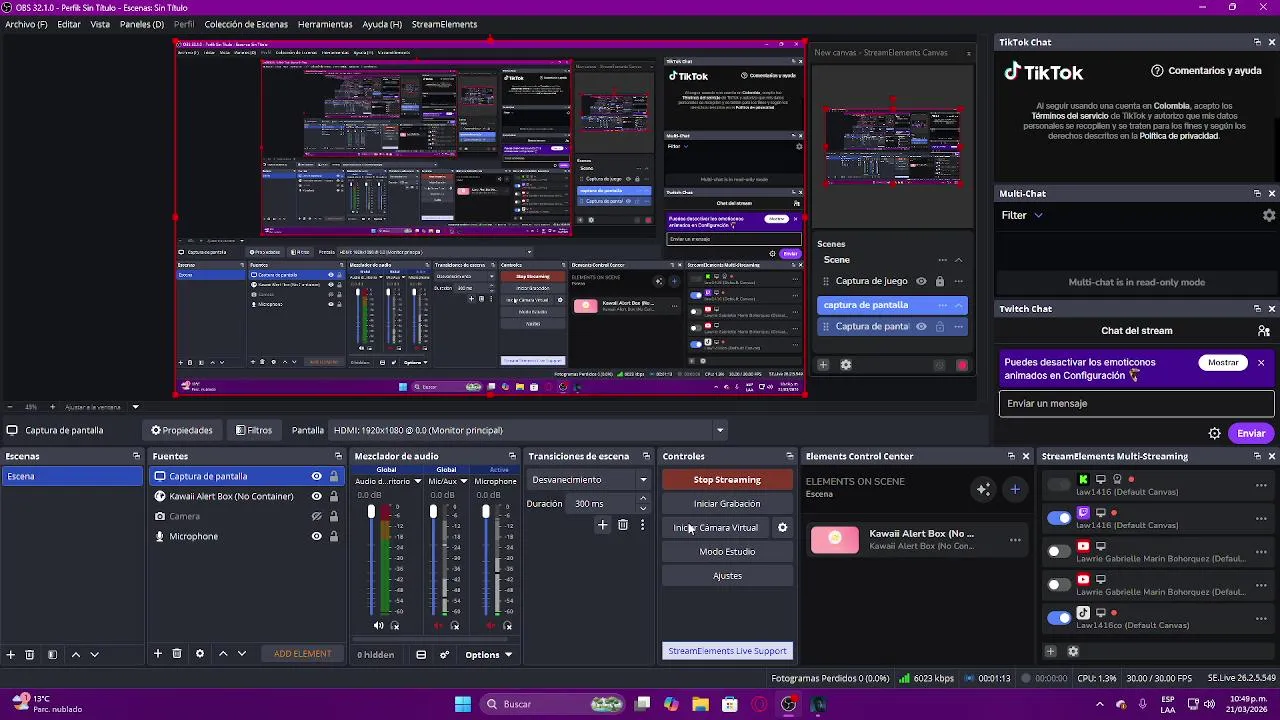Add a new source in Fuentes panel
Image resolution: width=1280 pixels, height=720 pixels.
coord(157,654)
